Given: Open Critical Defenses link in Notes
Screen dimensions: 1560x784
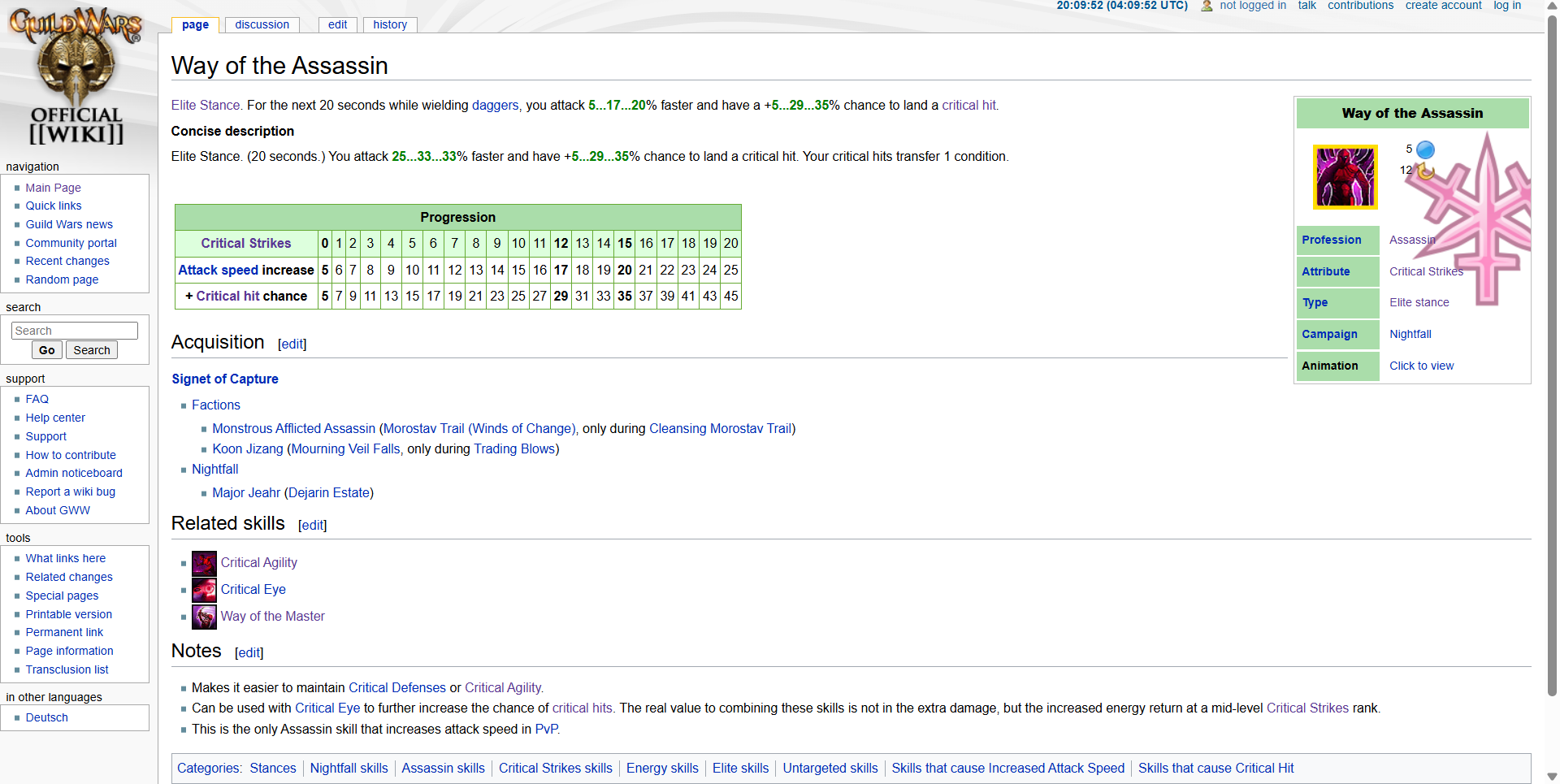Looking at the screenshot, I should click(x=397, y=688).
